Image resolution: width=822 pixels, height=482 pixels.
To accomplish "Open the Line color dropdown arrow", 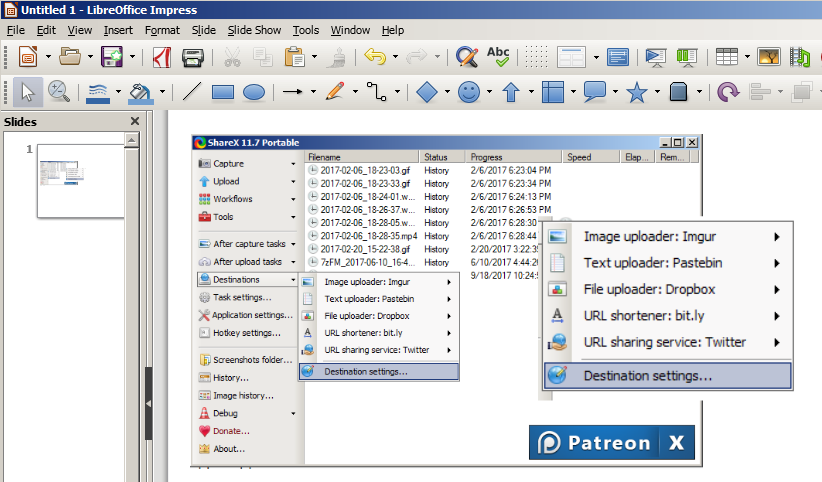I will (118, 92).
